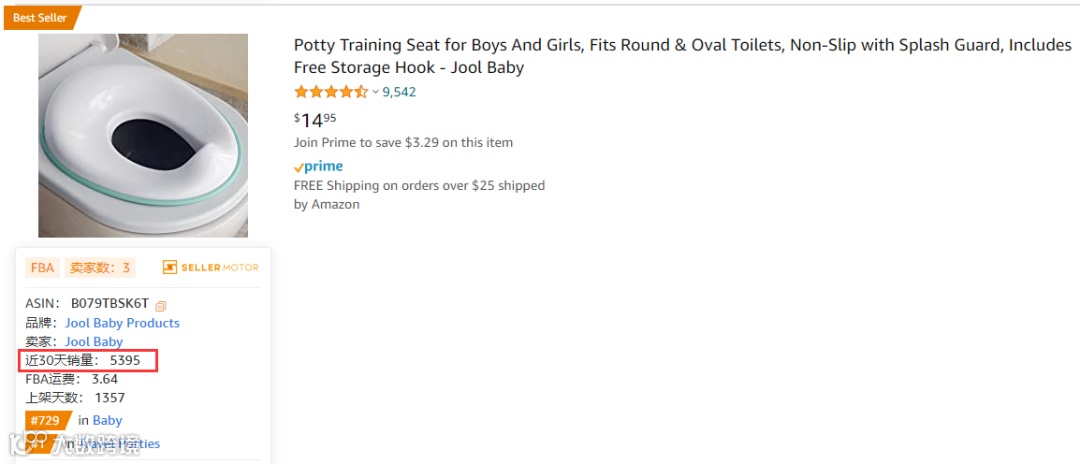Expand the rating breakdown chevron
The image size is (1080, 464).
pos(376,93)
